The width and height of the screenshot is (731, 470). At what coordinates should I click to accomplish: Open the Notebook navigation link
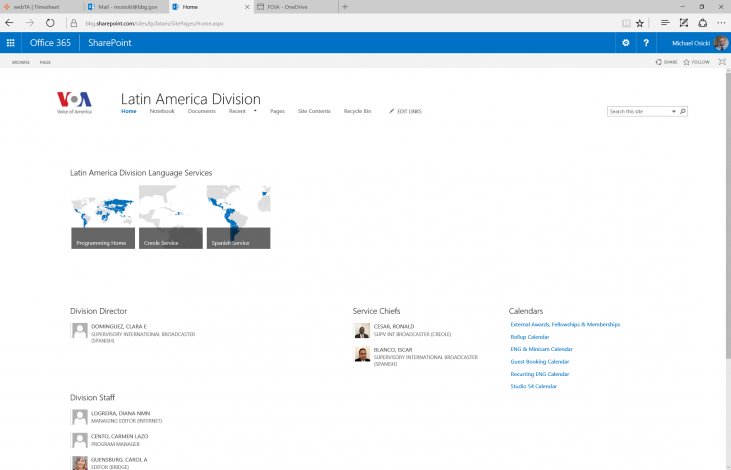tap(162, 111)
